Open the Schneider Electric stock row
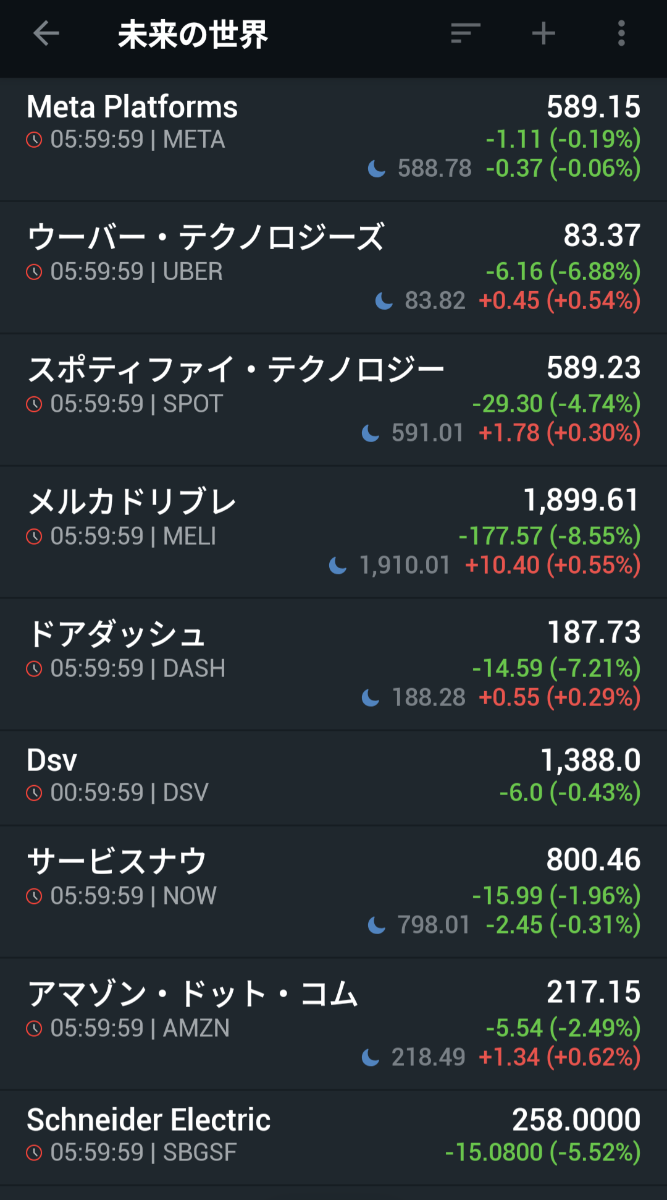This screenshot has height=1200, width=667. point(149,1119)
